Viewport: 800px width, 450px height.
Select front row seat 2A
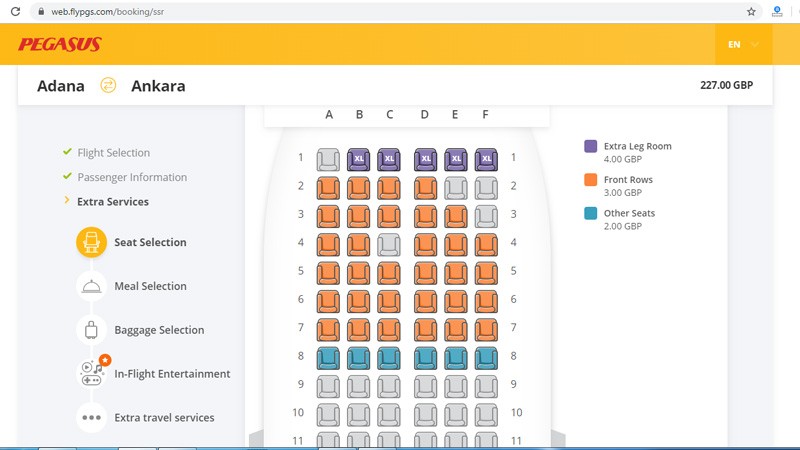tap(328, 186)
